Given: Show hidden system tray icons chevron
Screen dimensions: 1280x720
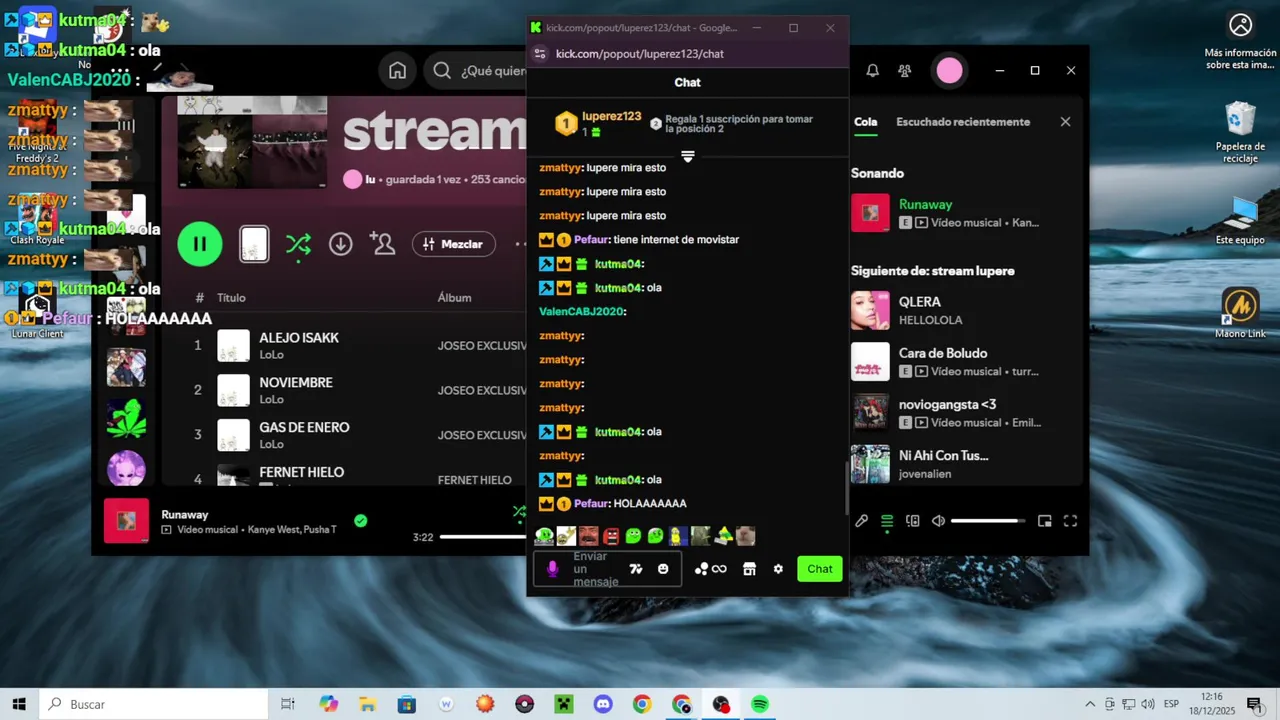Looking at the screenshot, I should coord(1089,704).
